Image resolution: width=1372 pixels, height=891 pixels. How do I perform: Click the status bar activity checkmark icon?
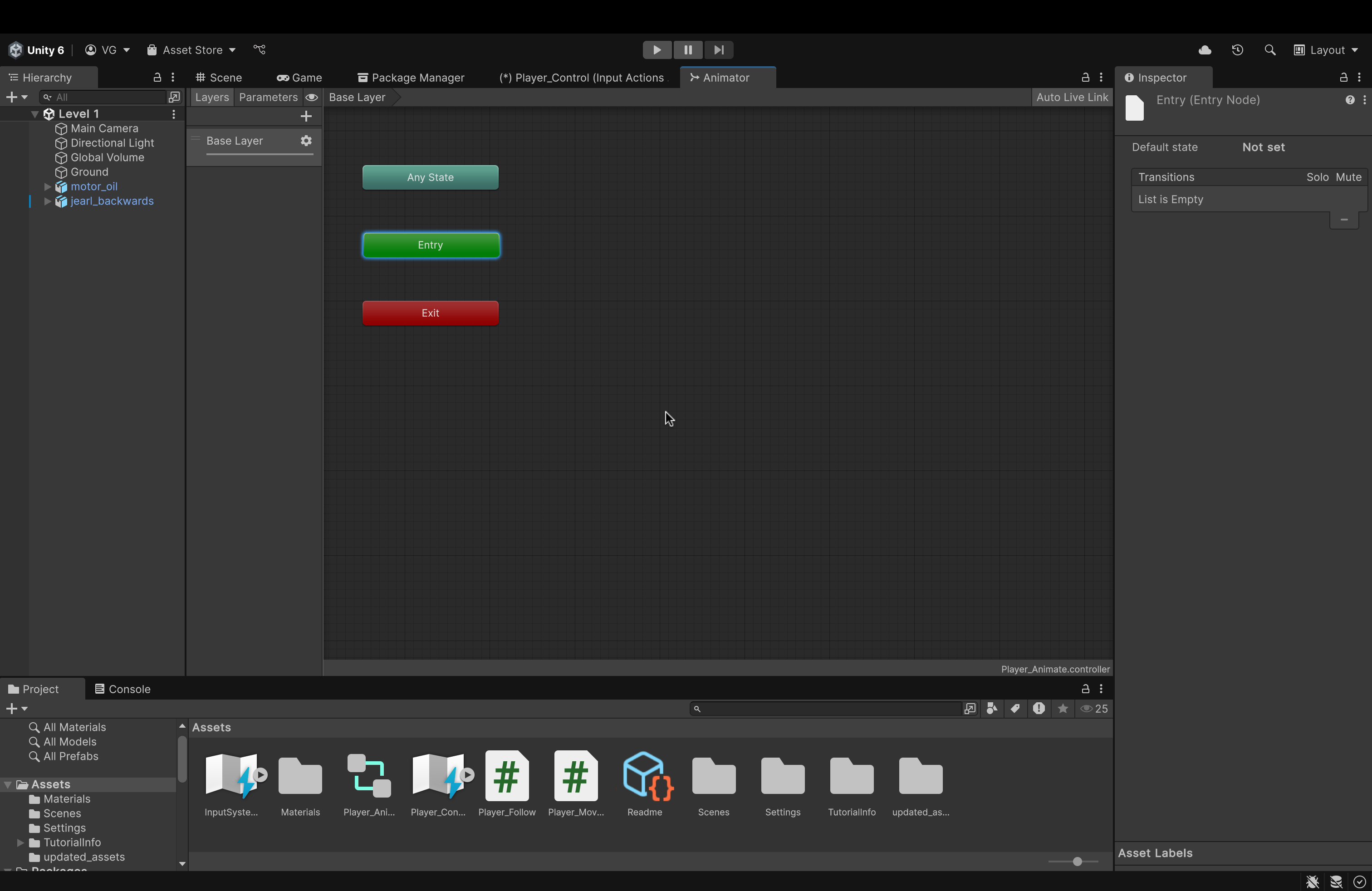[1359, 882]
